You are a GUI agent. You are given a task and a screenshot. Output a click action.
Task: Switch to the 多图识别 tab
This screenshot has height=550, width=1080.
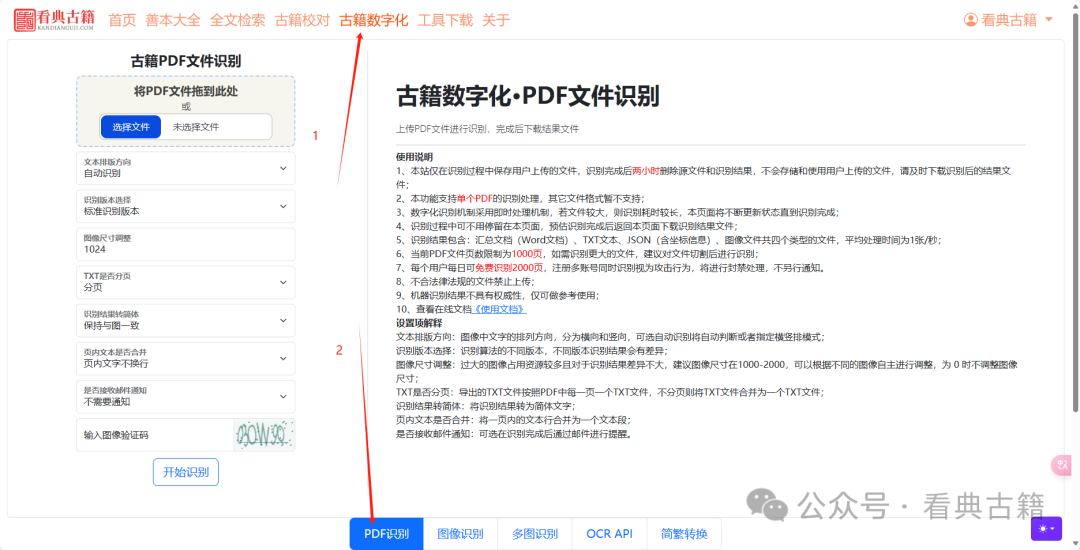point(535,533)
